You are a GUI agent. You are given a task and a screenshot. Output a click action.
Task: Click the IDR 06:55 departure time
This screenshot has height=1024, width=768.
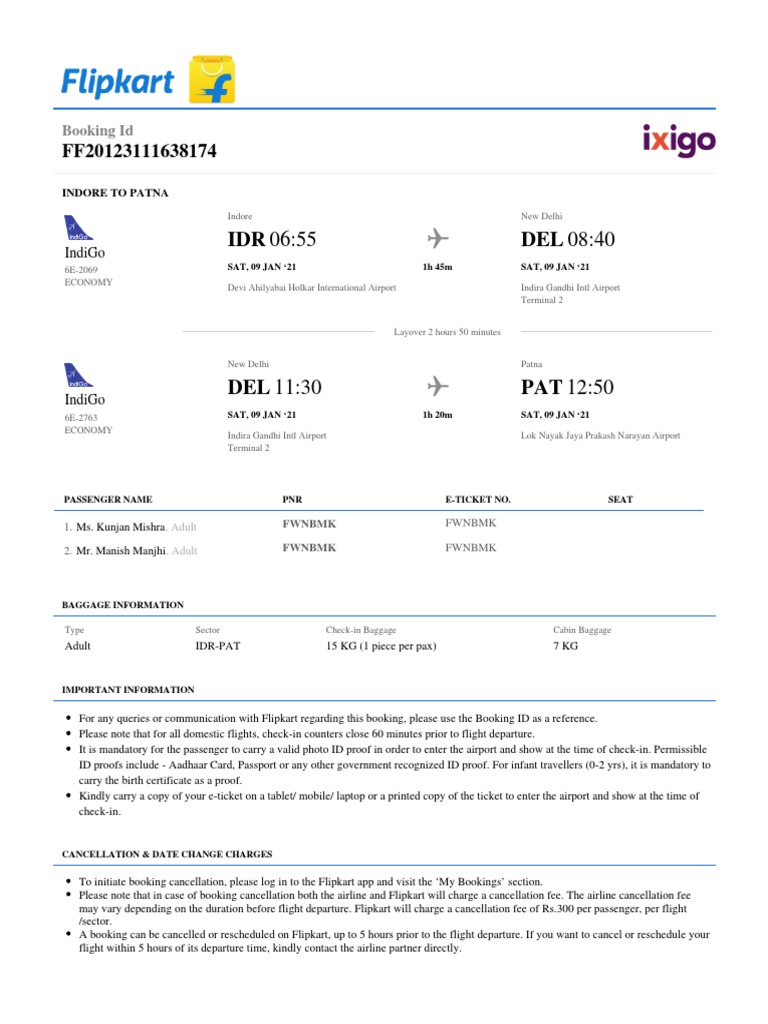click(x=272, y=240)
